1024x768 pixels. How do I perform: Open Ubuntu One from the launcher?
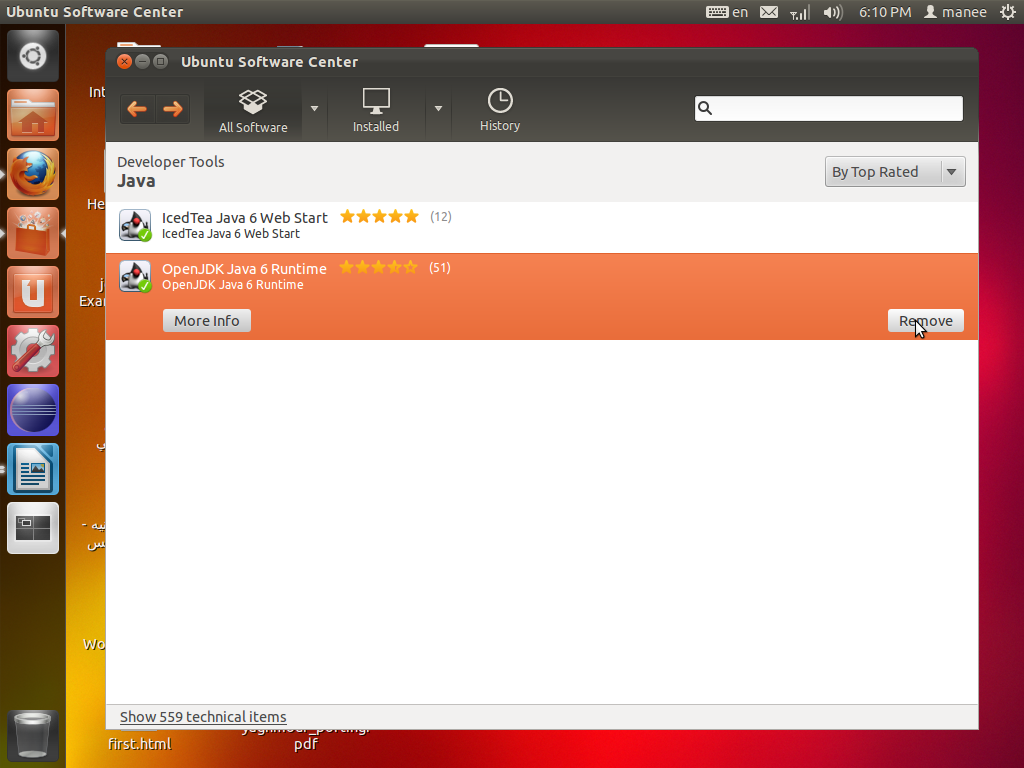click(33, 293)
